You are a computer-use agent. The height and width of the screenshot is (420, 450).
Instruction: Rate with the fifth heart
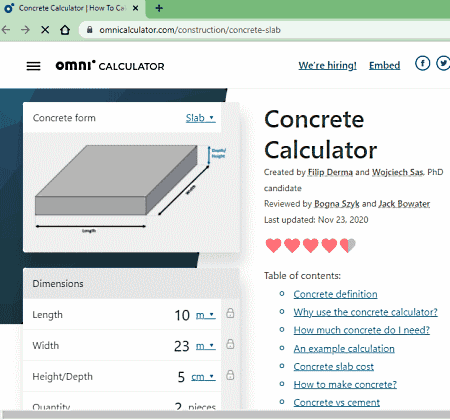click(348, 246)
